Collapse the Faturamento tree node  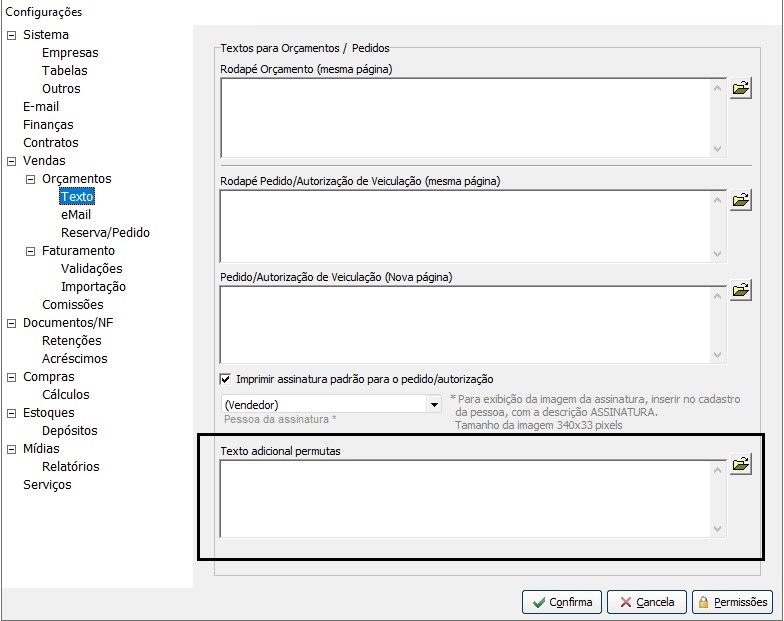(x=31, y=251)
